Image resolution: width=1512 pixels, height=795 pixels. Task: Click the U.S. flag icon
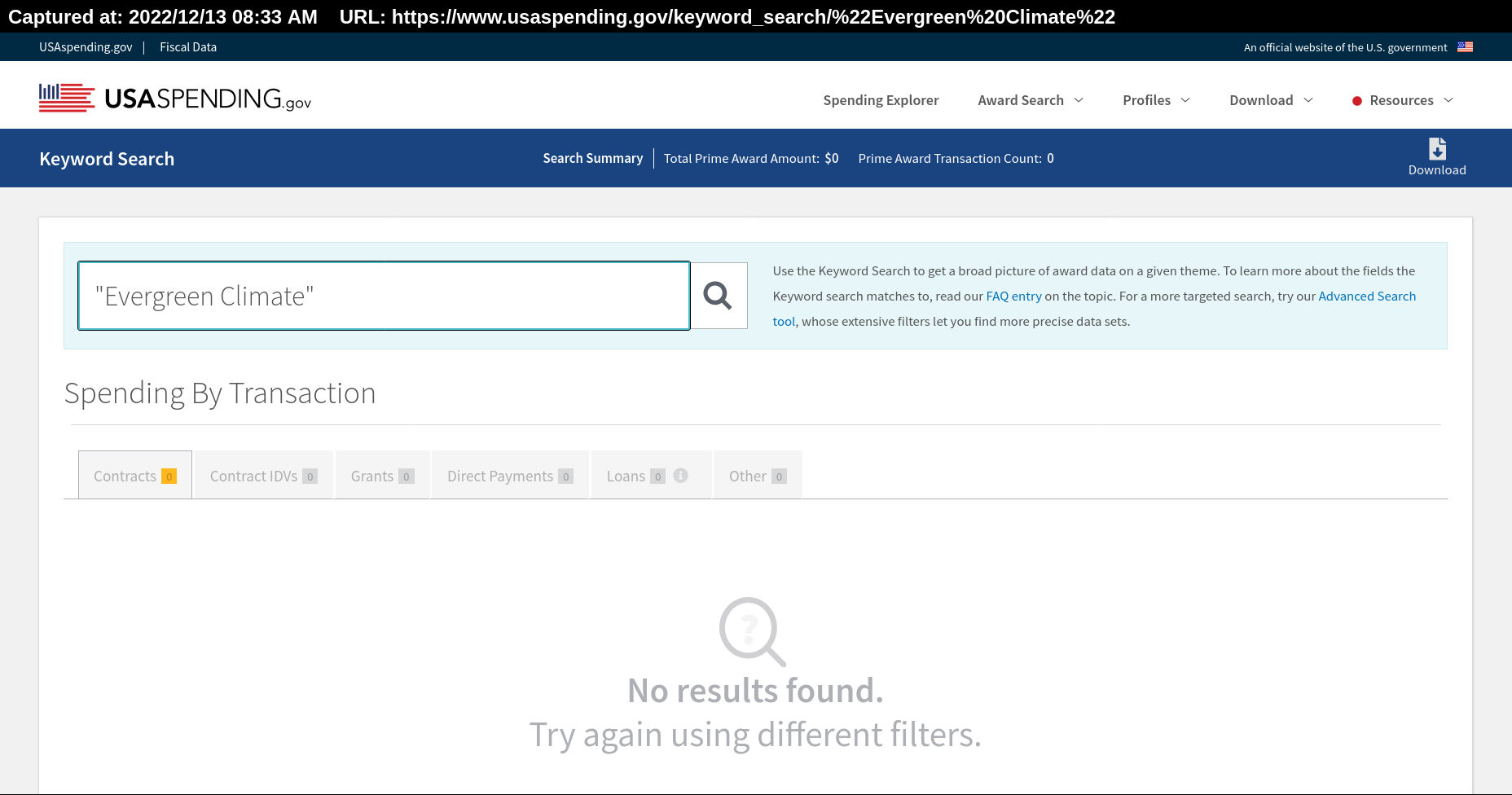coord(1465,47)
